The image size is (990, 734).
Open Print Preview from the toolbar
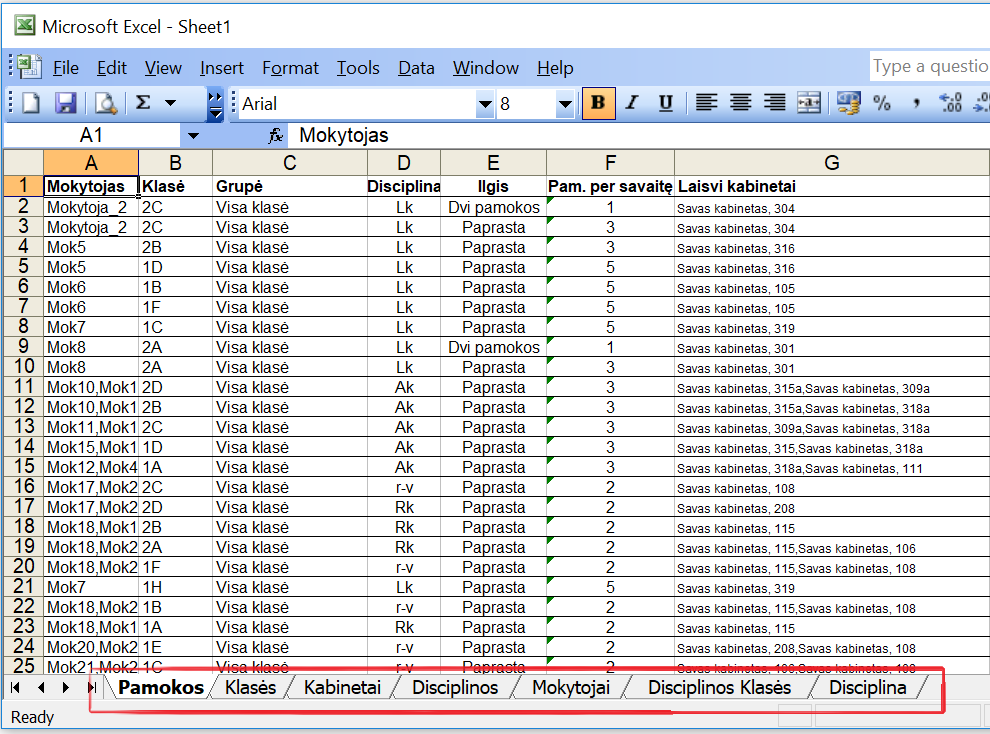[105, 103]
